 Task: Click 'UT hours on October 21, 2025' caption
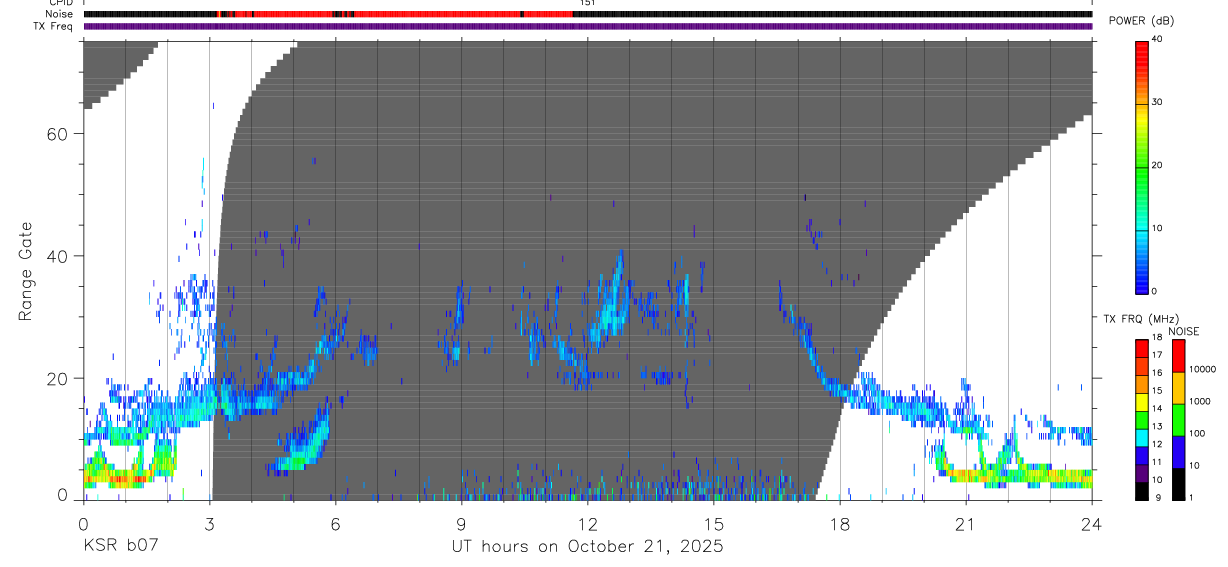(586, 547)
